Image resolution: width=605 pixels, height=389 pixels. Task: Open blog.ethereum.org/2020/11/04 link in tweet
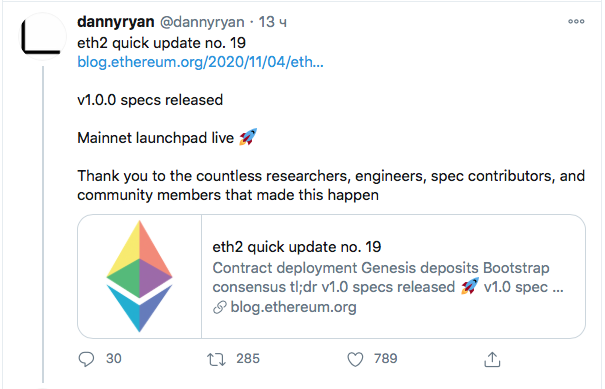pyautogui.click(x=200, y=62)
